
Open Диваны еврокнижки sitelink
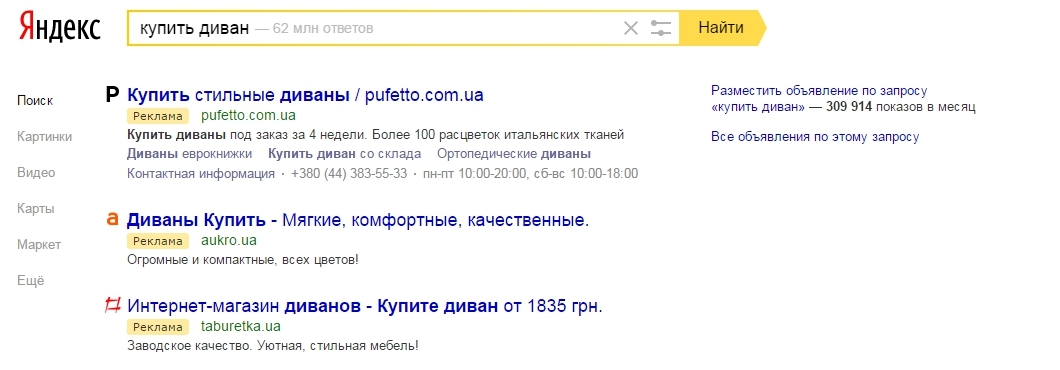click(x=189, y=154)
